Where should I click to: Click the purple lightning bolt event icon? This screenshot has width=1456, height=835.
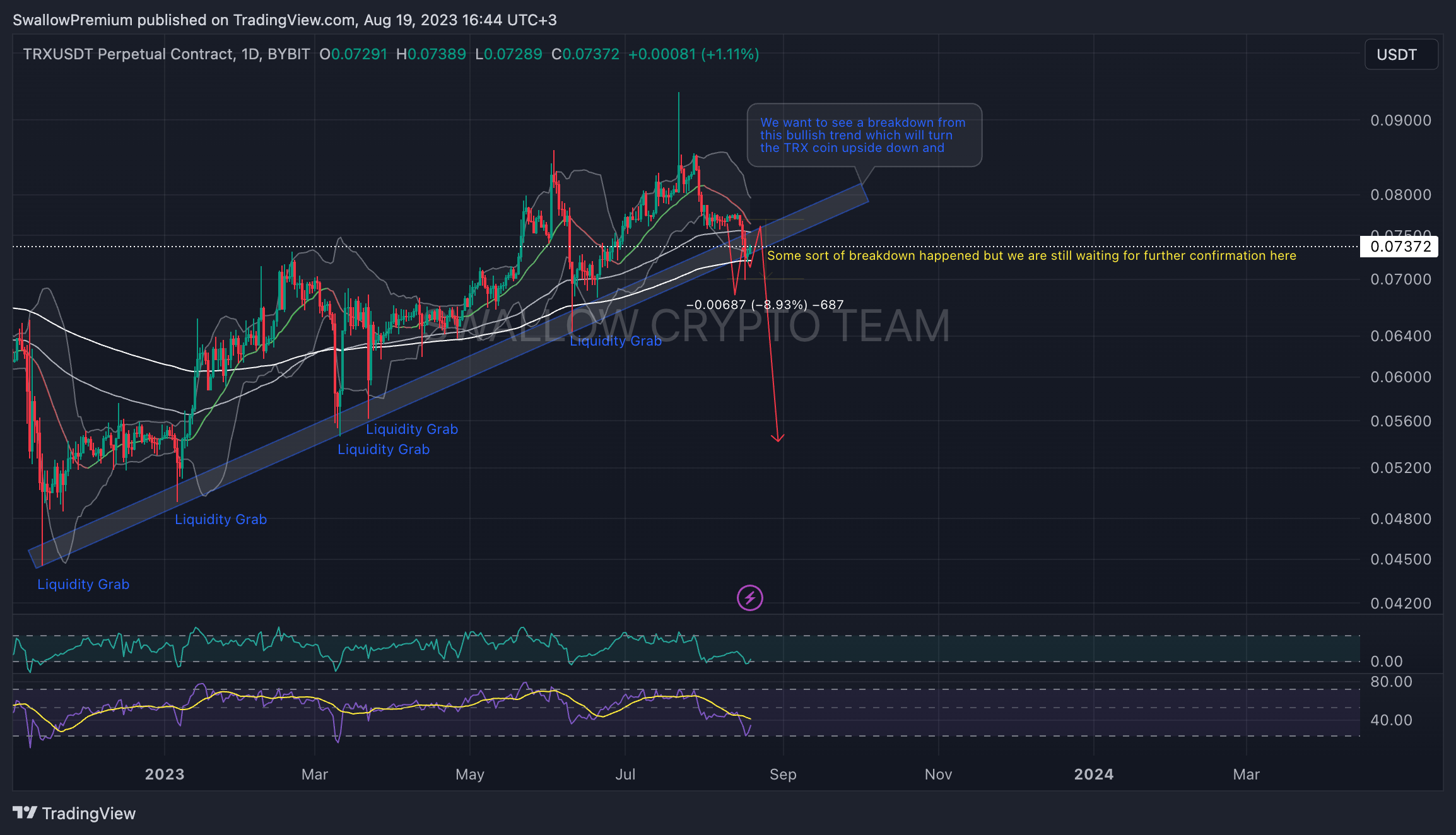point(750,598)
